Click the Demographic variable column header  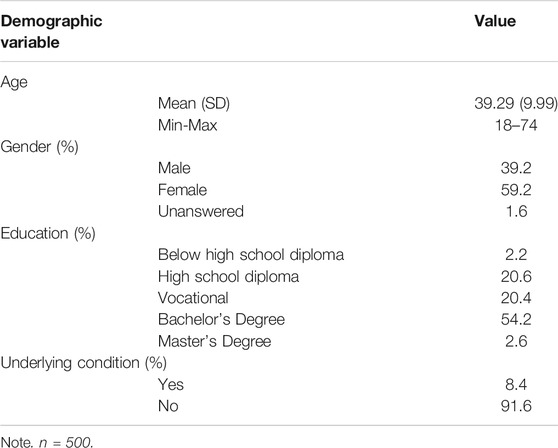click(52, 32)
